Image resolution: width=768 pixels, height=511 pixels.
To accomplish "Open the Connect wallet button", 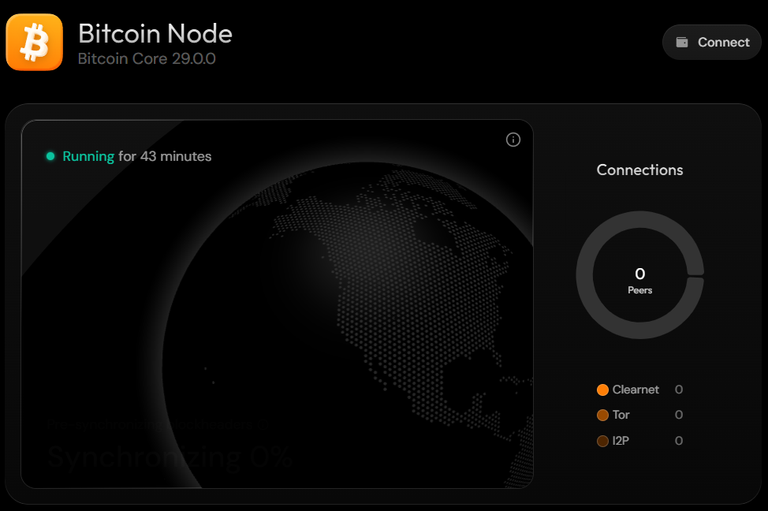I will point(712,42).
